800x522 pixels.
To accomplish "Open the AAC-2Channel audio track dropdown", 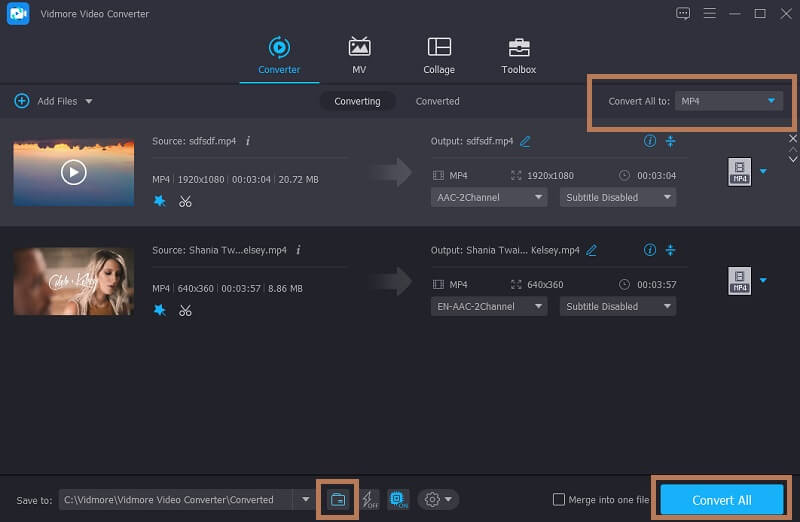I will (x=490, y=197).
